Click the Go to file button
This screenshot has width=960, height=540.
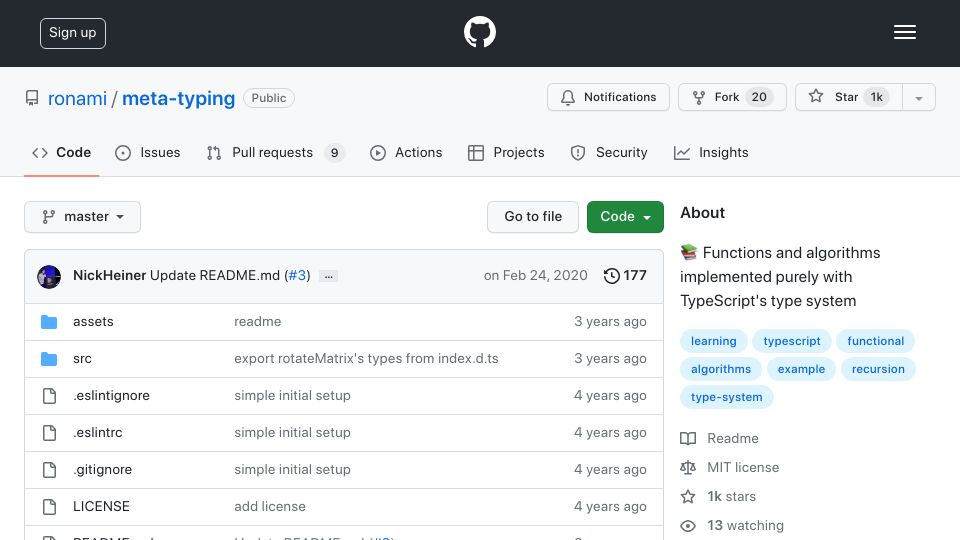(x=533, y=217)
